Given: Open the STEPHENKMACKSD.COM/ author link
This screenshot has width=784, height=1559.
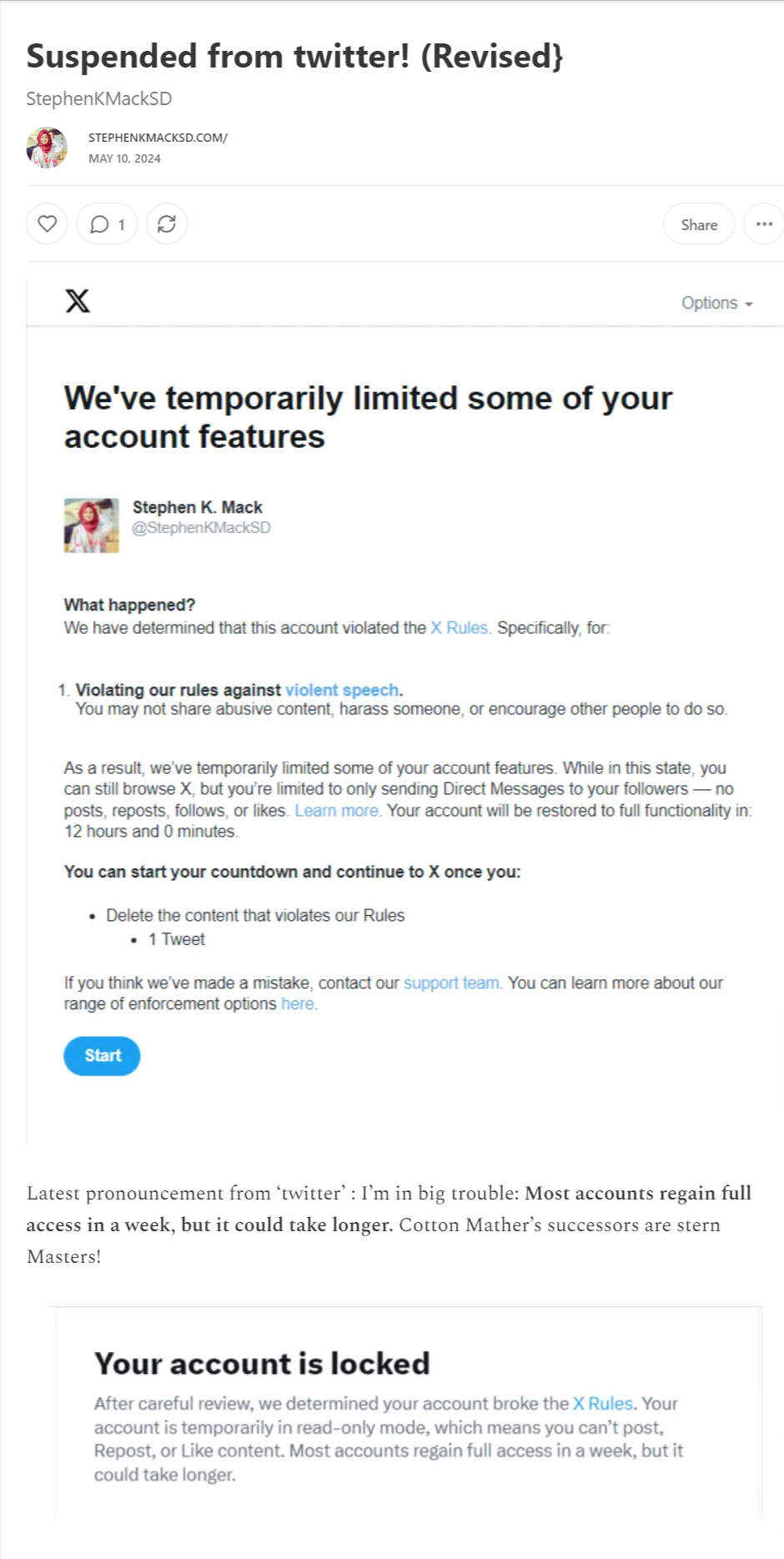Looking at the screenshot, I should coord(158,138).
